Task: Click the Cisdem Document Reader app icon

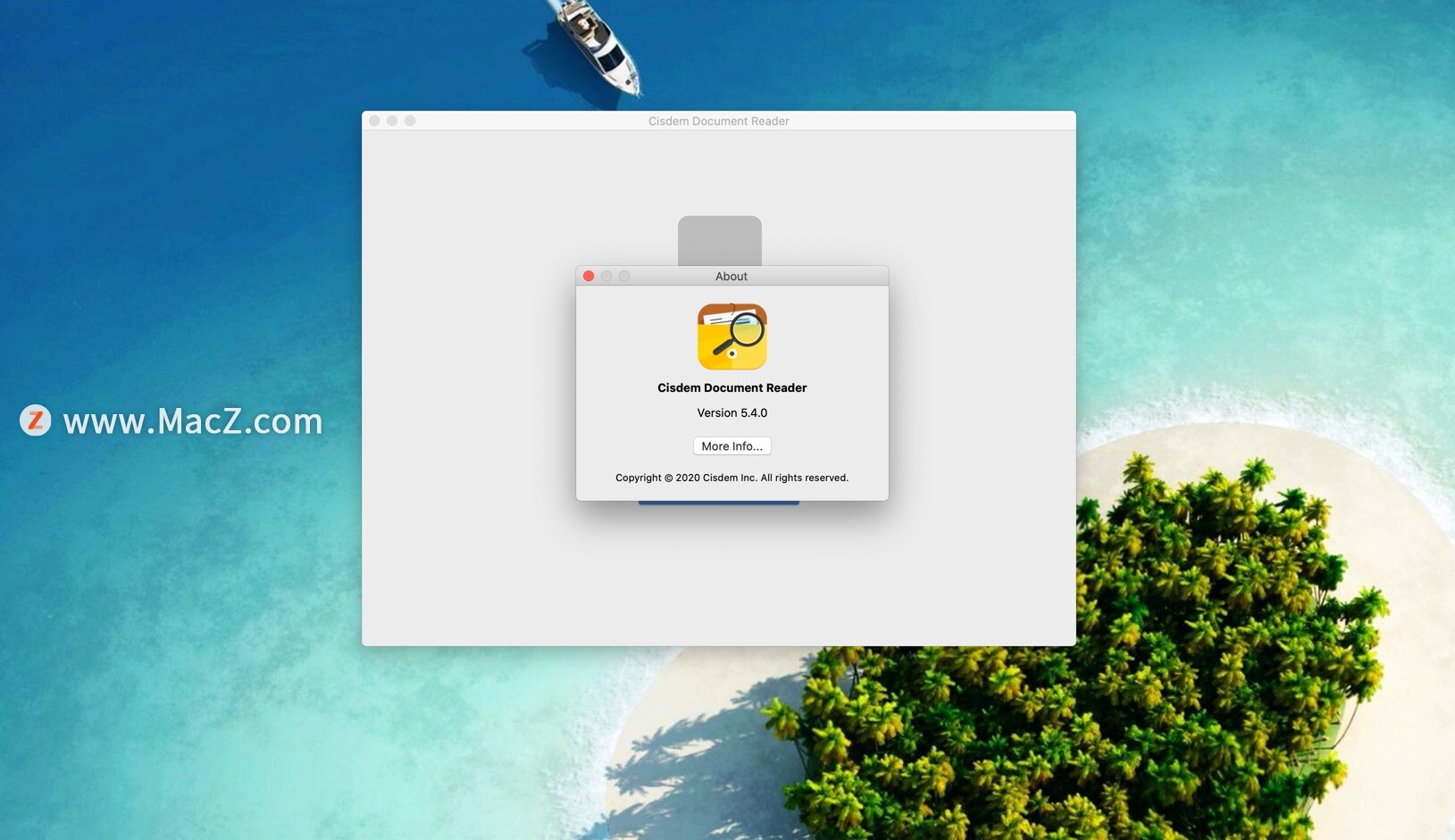Action: click(x=732, y=337)
